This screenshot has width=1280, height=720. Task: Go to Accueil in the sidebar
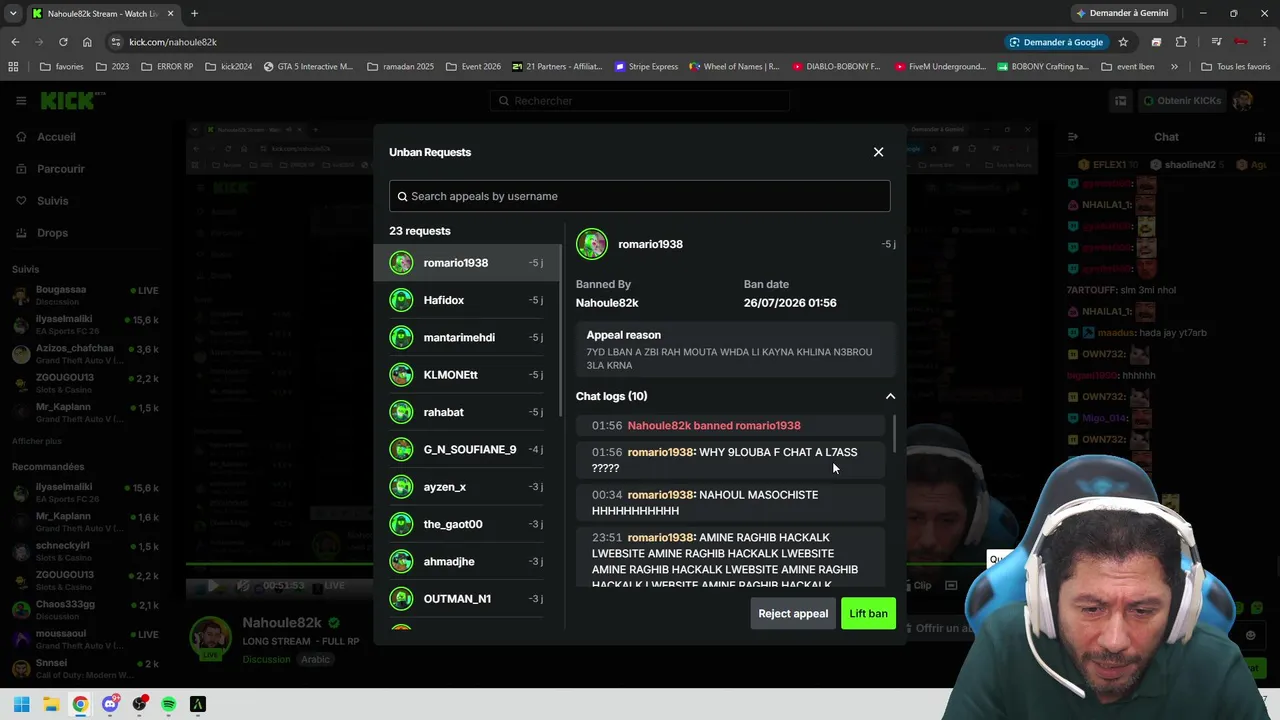56,137
